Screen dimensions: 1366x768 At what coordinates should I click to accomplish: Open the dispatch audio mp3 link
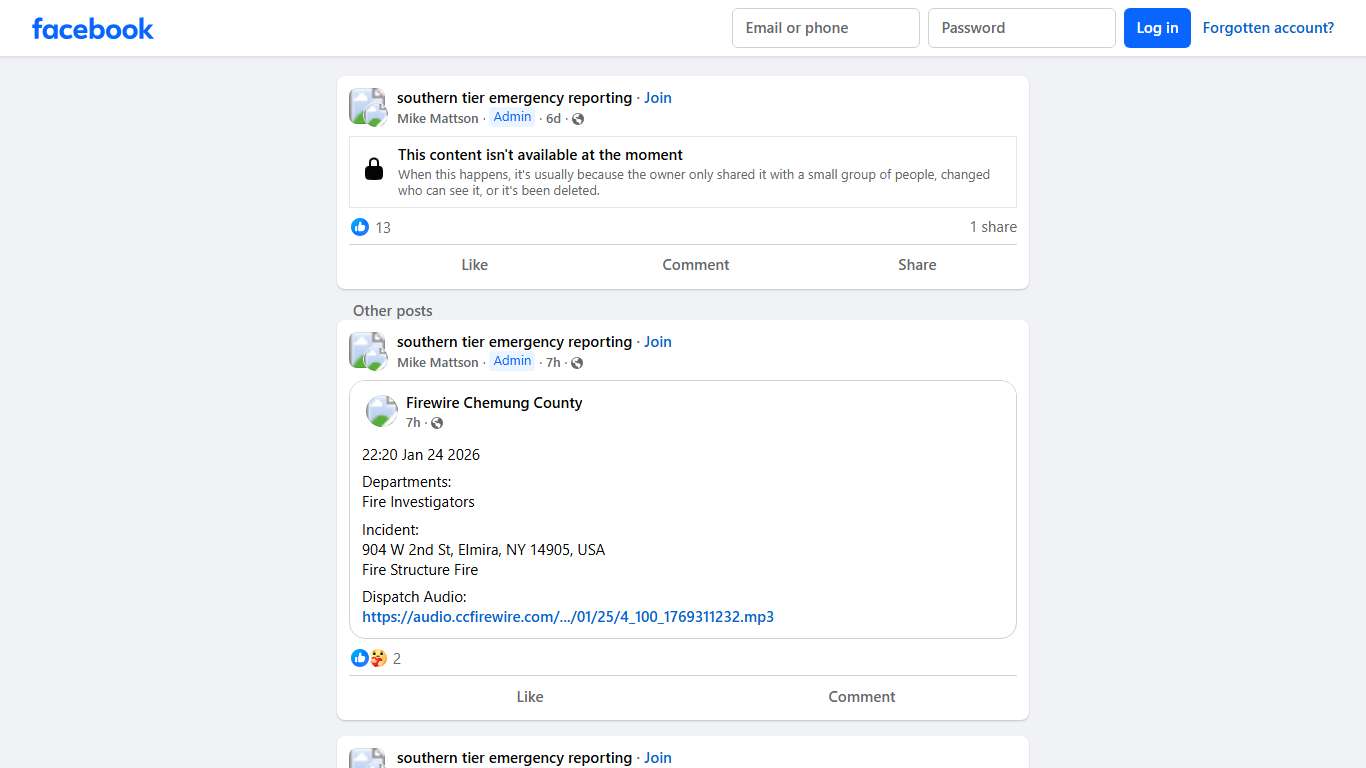point(568,617)
